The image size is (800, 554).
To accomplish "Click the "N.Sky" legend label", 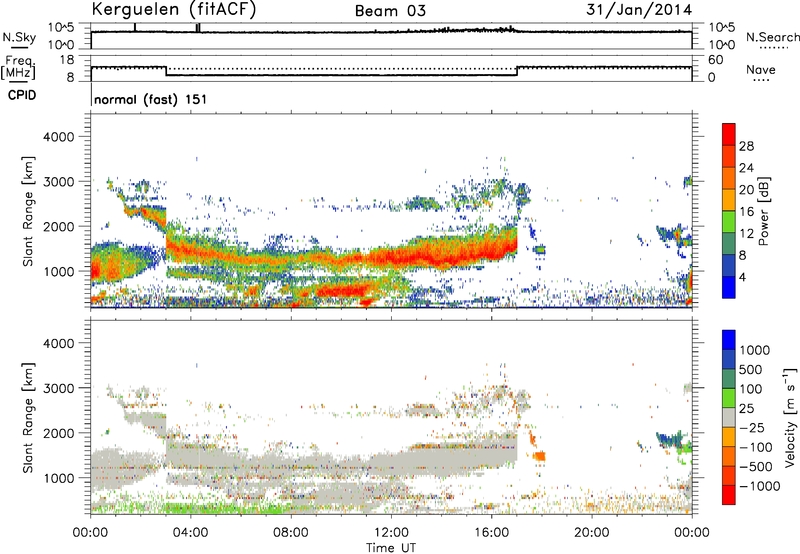I will 19,37.
